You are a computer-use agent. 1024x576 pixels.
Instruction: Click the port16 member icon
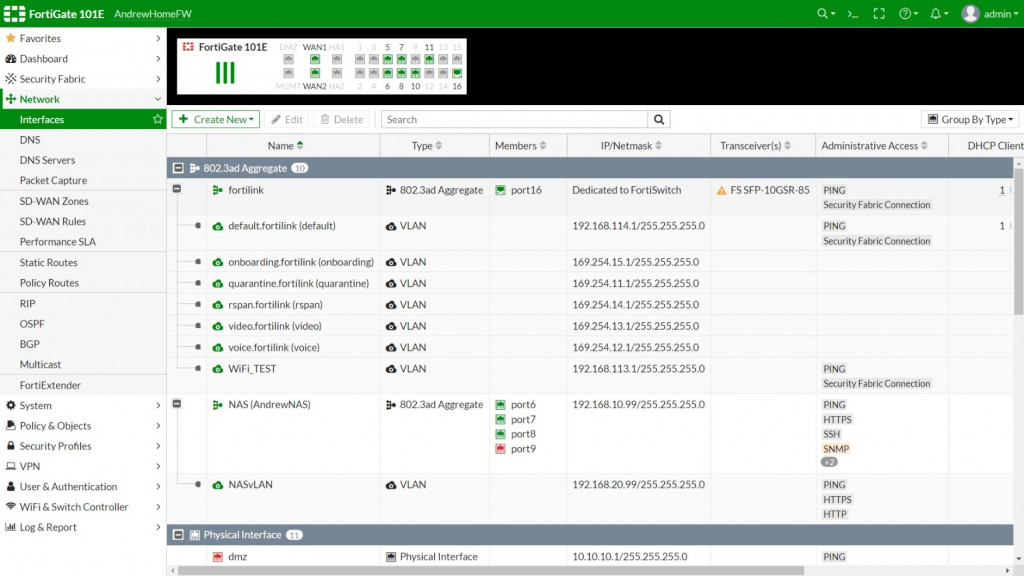click(x=500, y=191)
